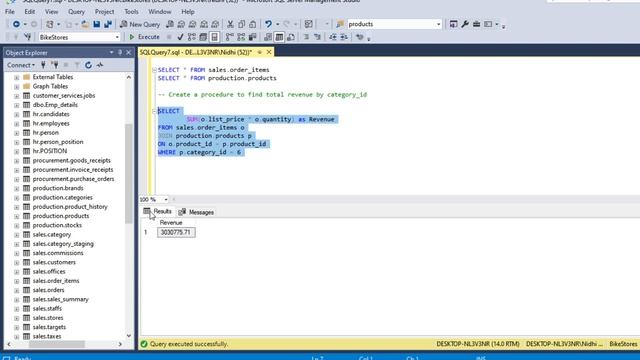The image size is (640, 360).
Task: Open the 100 % zoom dropdown
Action: 166,200
